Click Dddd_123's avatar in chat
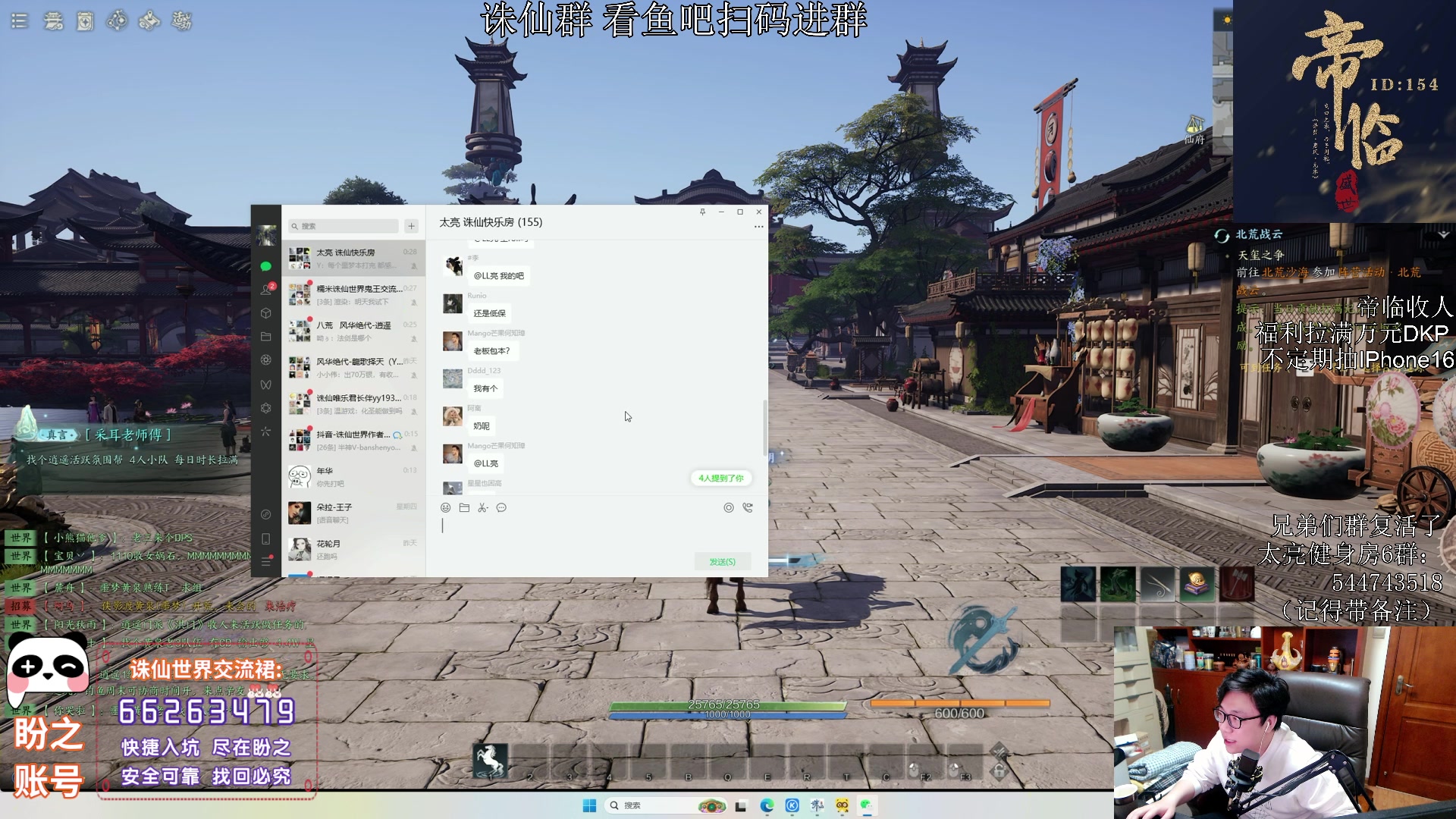1456x819 pixels. pos(453,379)
